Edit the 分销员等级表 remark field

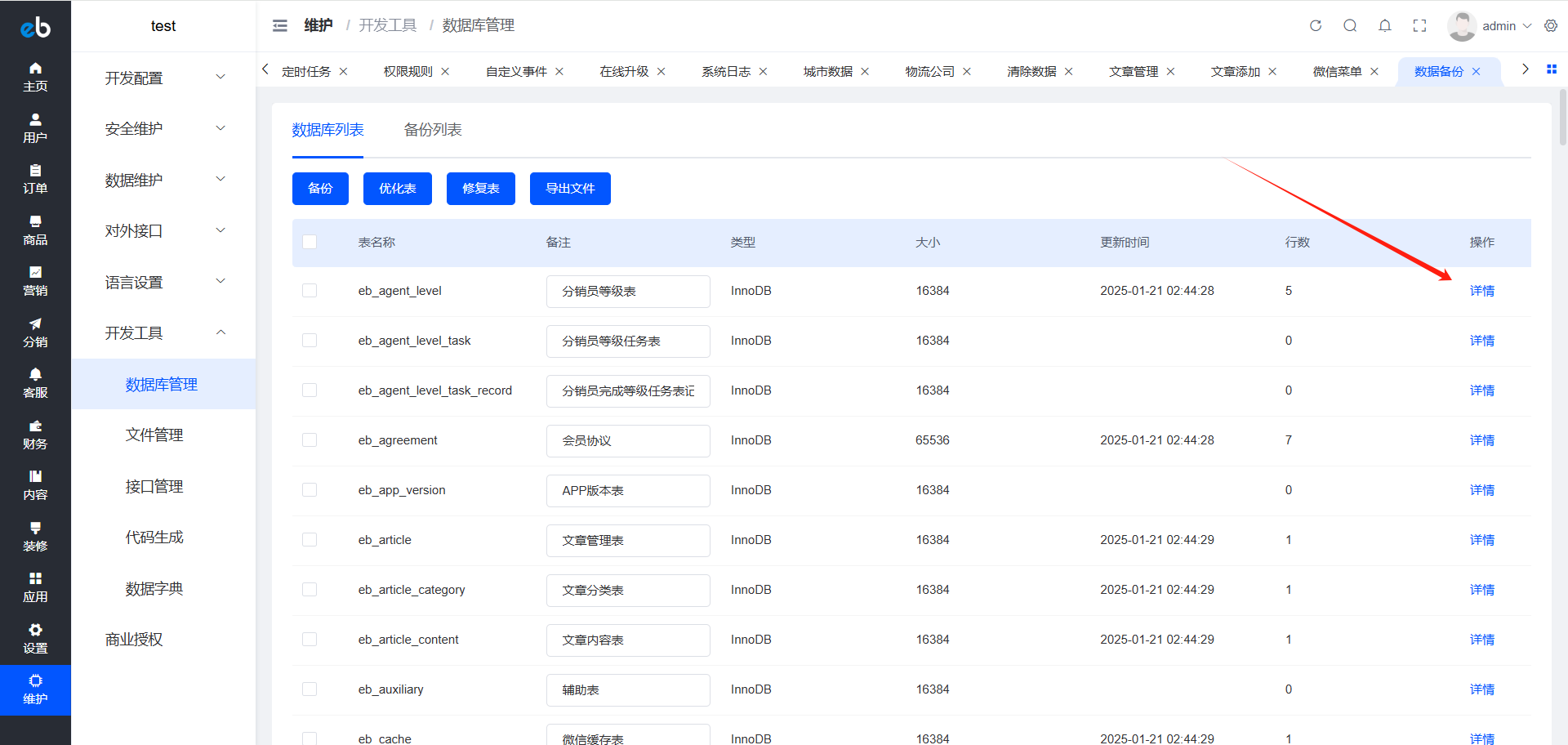click(x=627, y=292)
